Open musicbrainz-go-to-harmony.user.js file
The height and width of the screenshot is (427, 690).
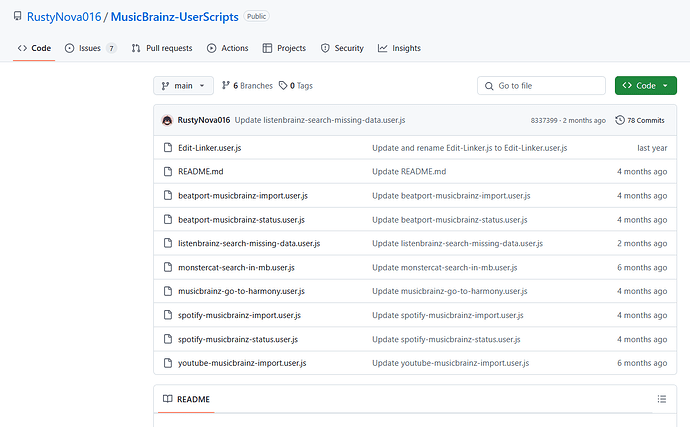pos(241,291)
